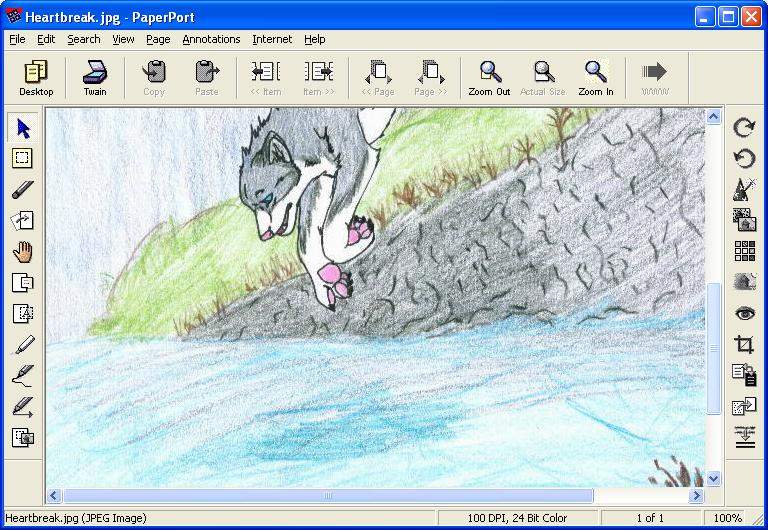Click the PaperPort title bar icon
768x530 pixels.
click(13, 16)
